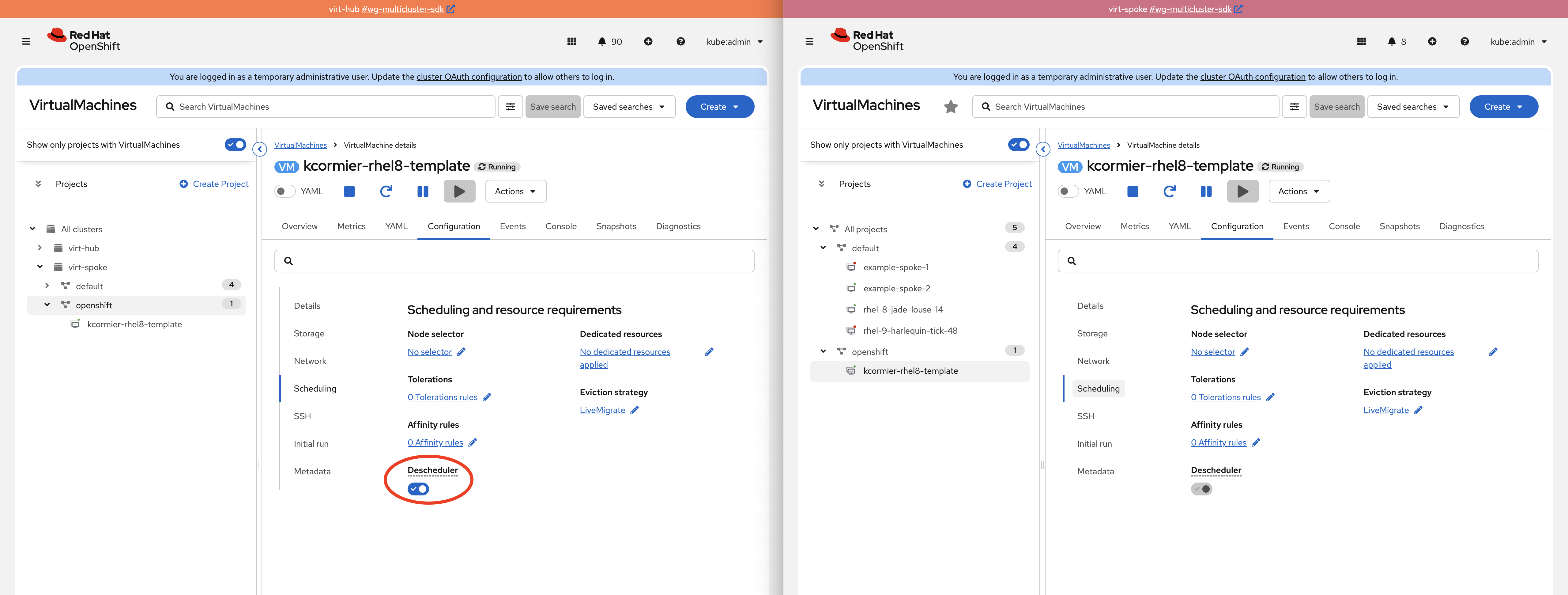Stop the VM in left console

coord(349,191)
